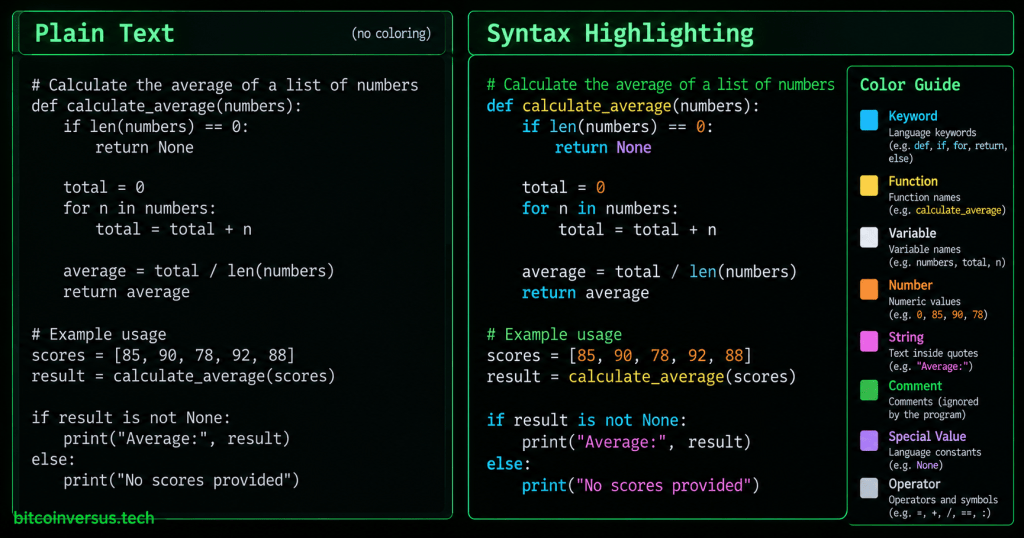Click the grey Operator color swatch
Screen dimensions: 1024x538
[869, 488]
